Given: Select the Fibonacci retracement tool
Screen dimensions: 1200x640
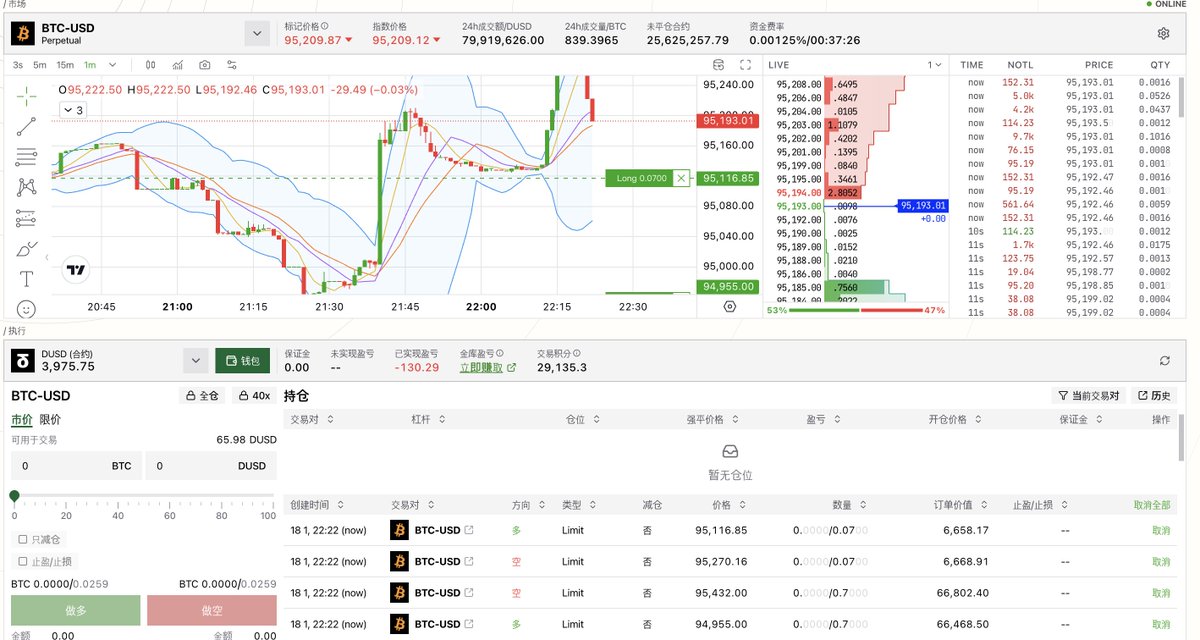Looking at the screenshot, I should pos(26,156).
